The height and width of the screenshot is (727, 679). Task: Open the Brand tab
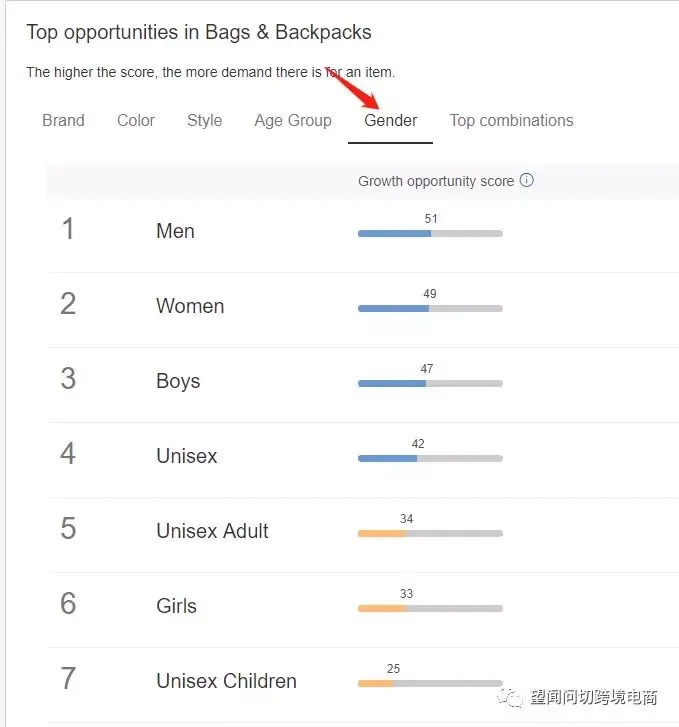tap(64, 121)
